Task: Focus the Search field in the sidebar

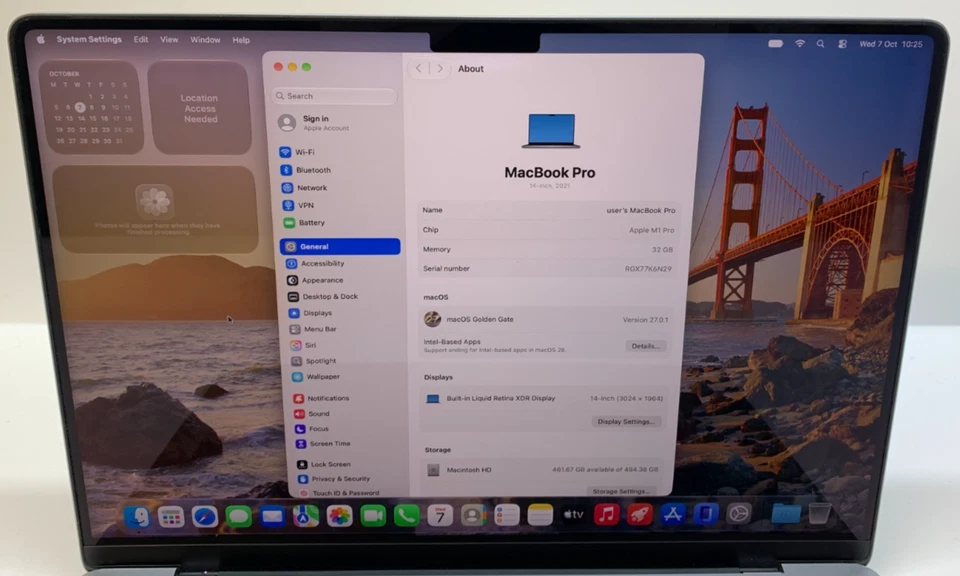Action: pos(334,96)
